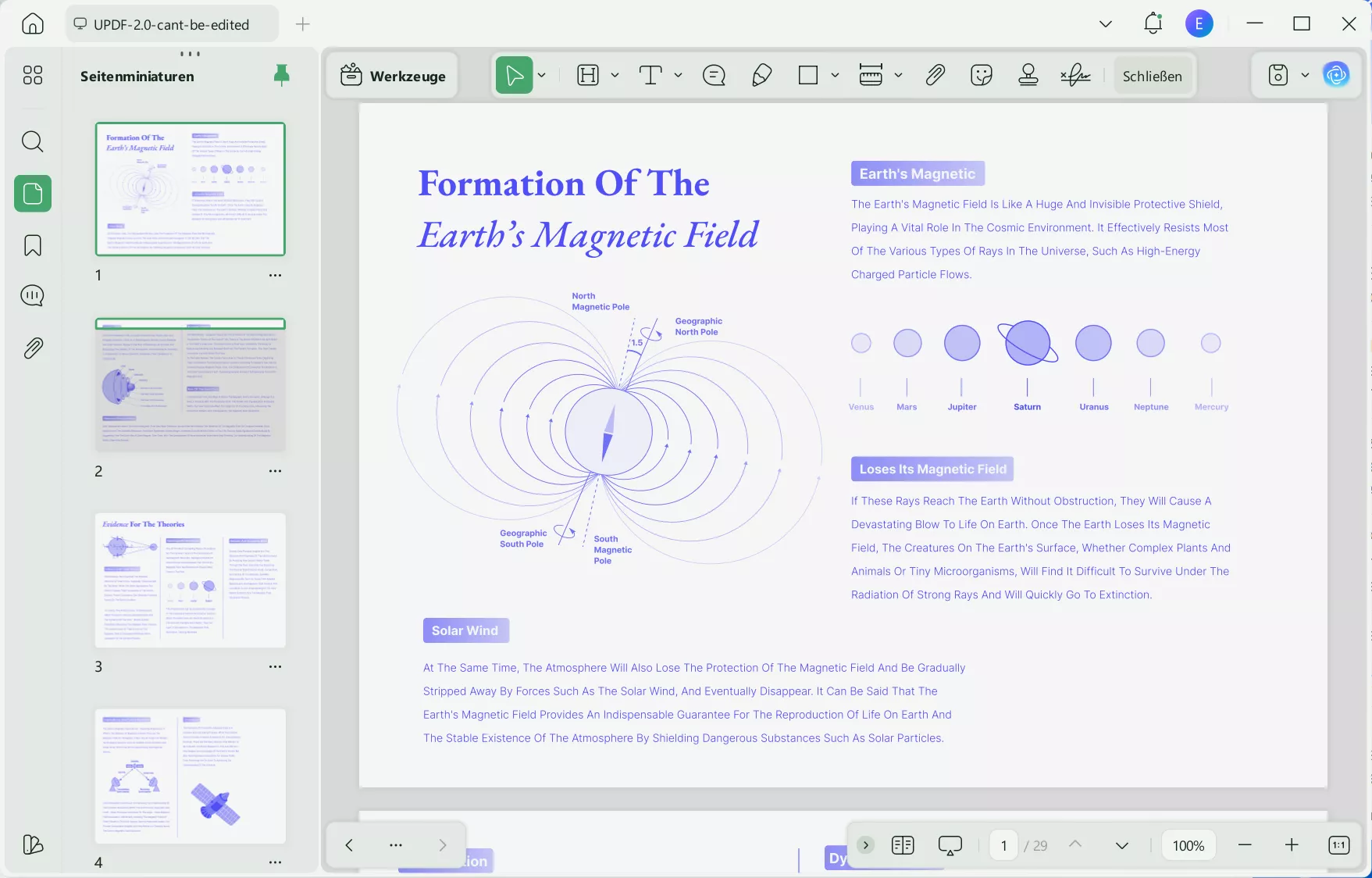Screen dimensions: 1372x878
Task: Click the page number input field
Action: (1004, 845)
